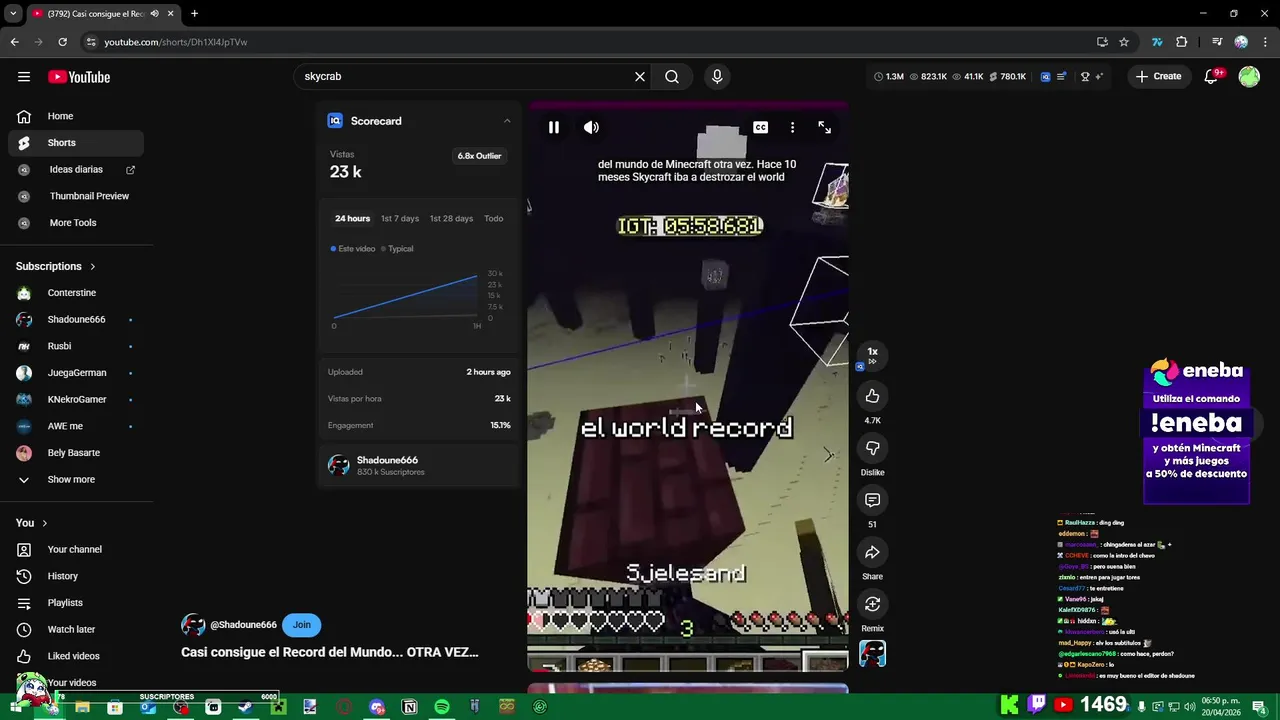The height and width of the screenshot is (720, 1280).
Task: Open Steam from the taskbar
Action: (245, 707)
